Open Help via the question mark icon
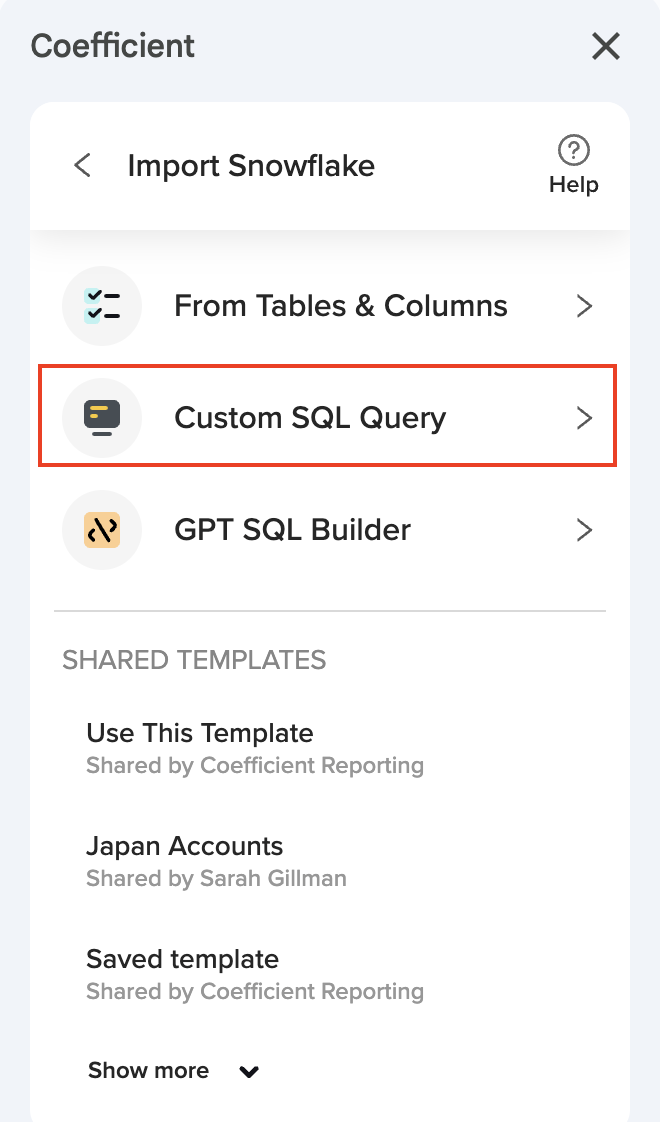The height and width of the screenshot is (1122, 660). (x=573, y=151)
